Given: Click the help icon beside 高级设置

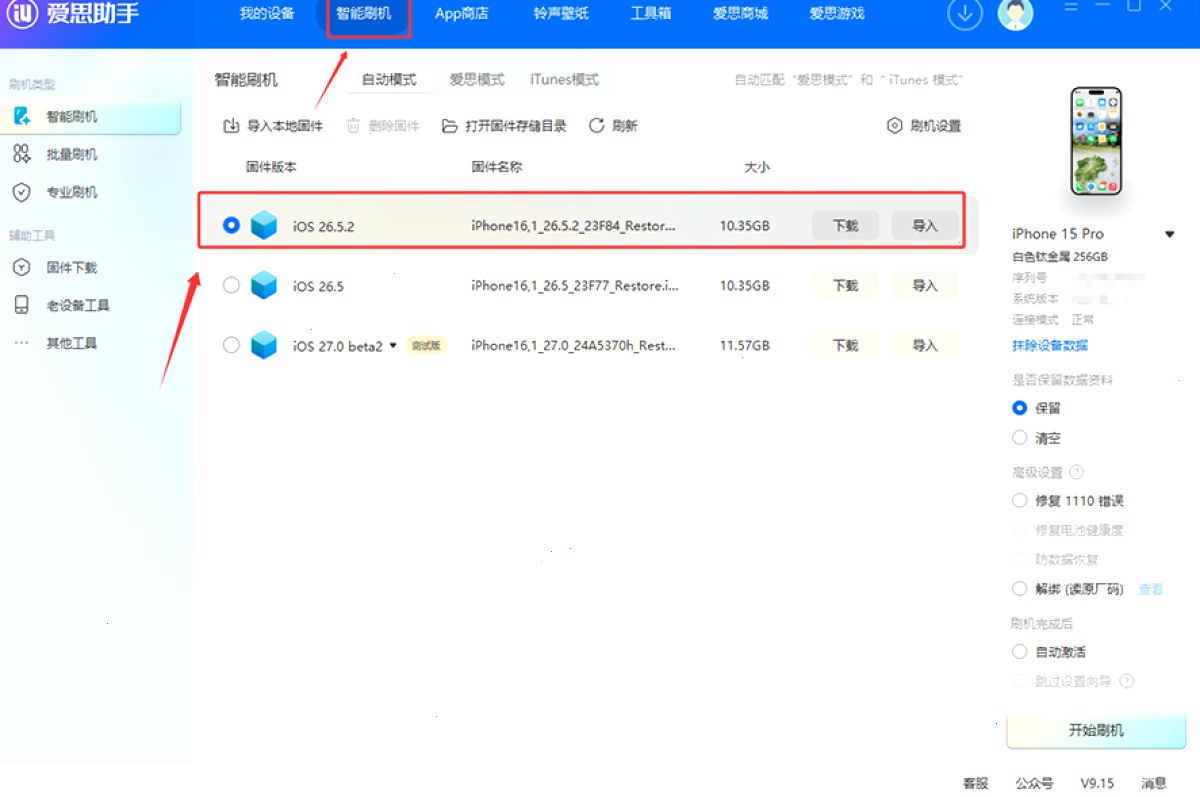Looking at the screenshot, I should [1076, 472].
